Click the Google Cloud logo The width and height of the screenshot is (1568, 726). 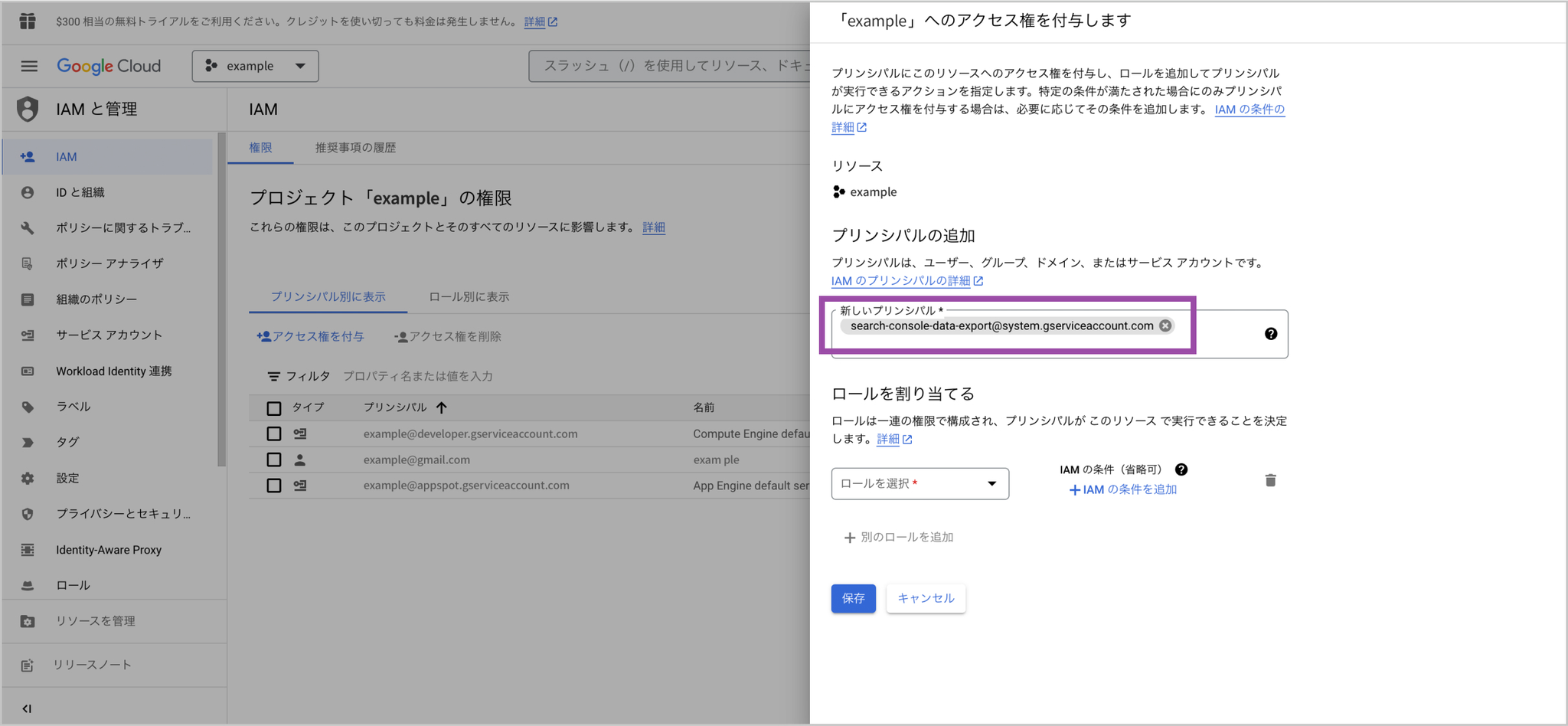pos(109,66)
